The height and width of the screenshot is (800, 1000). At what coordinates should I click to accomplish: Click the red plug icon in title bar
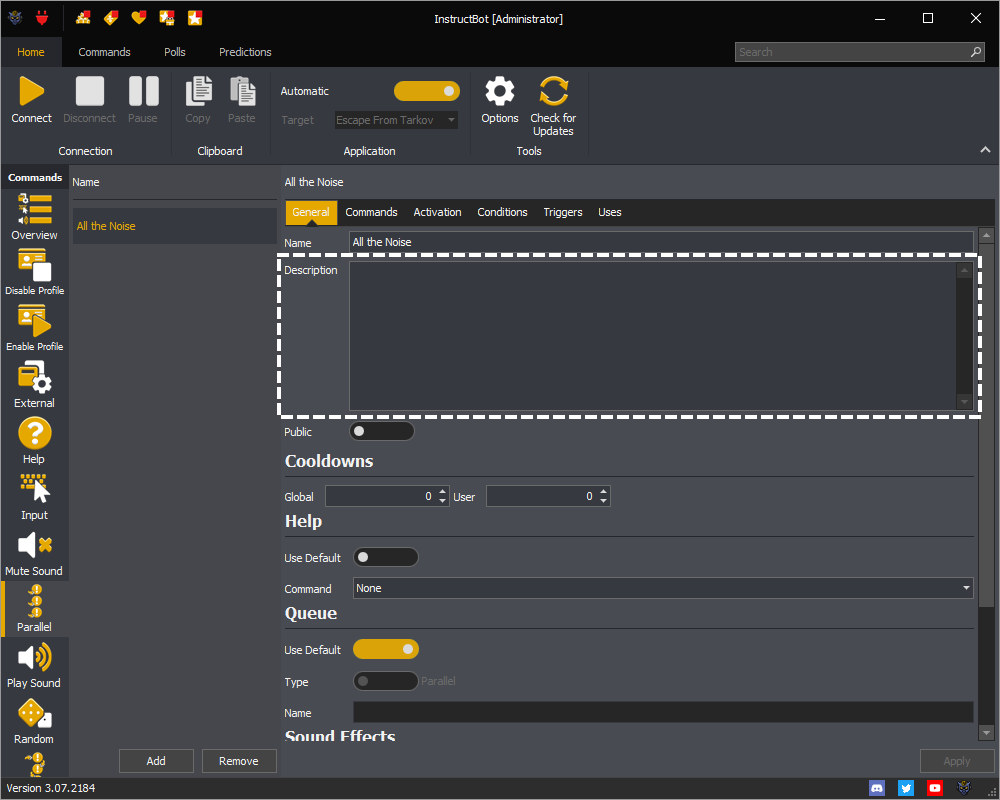click(x=42, y=18)
